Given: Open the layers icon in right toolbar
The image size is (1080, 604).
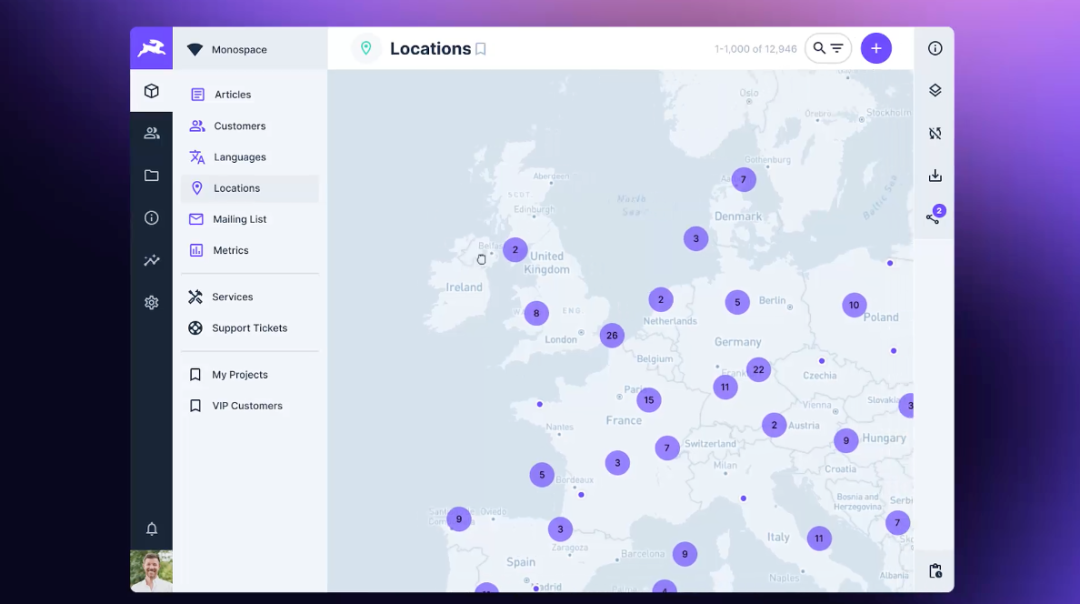Looking at the screenshot, I should (935, 90).
